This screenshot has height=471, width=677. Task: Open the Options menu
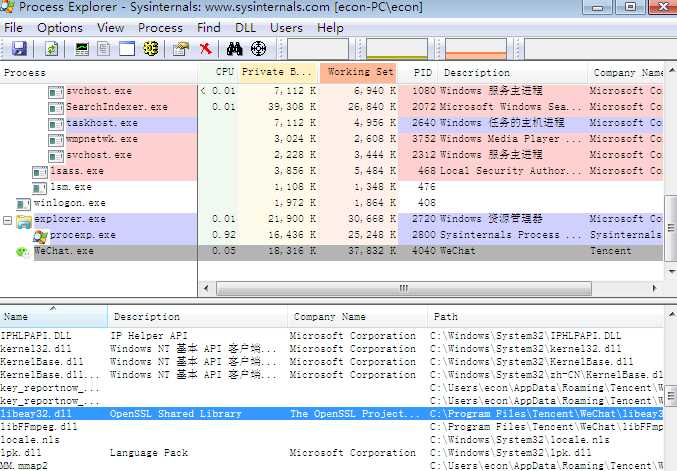(60, 28)
